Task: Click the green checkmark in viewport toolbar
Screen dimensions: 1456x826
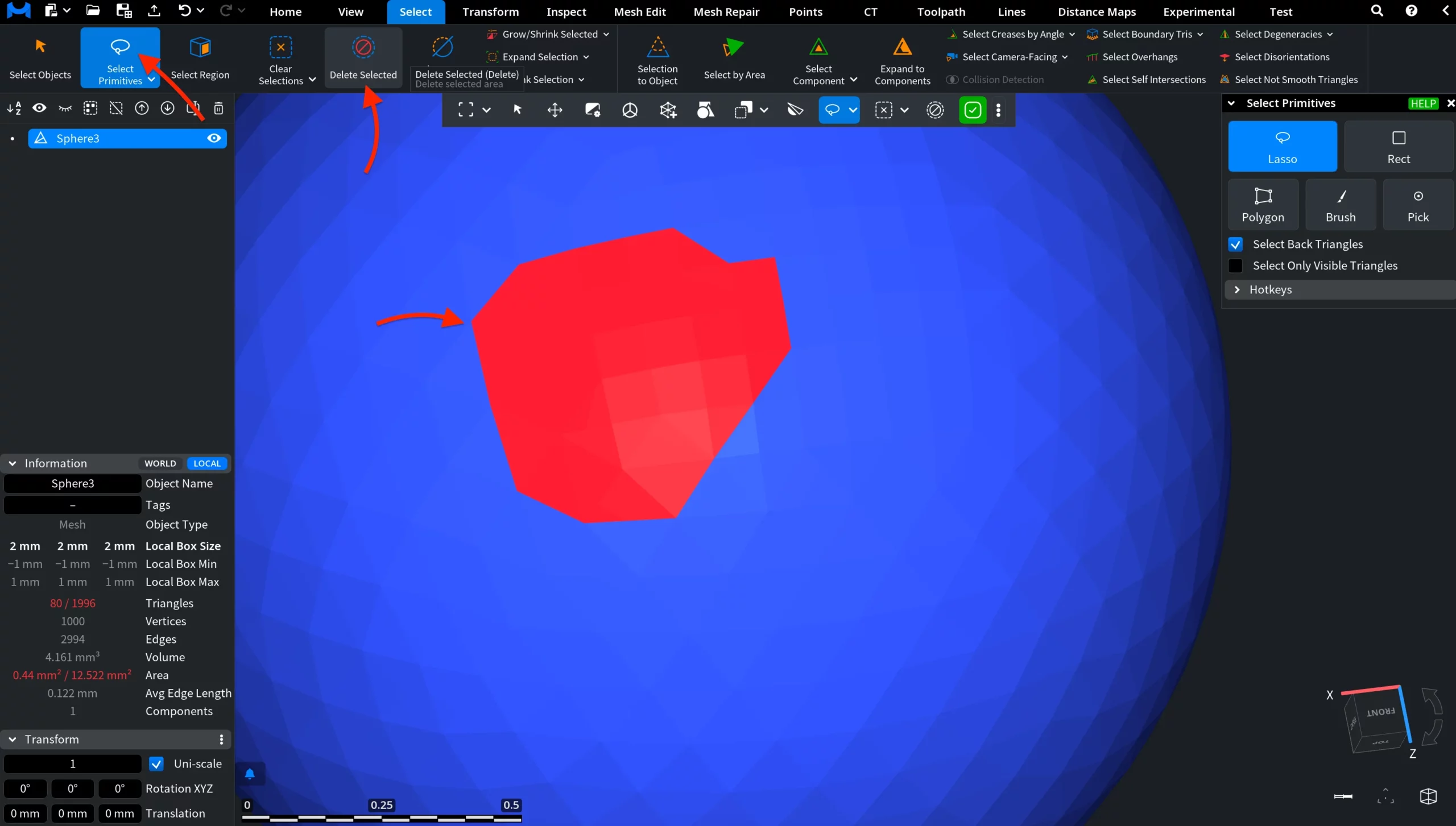Action: point(973,110)
